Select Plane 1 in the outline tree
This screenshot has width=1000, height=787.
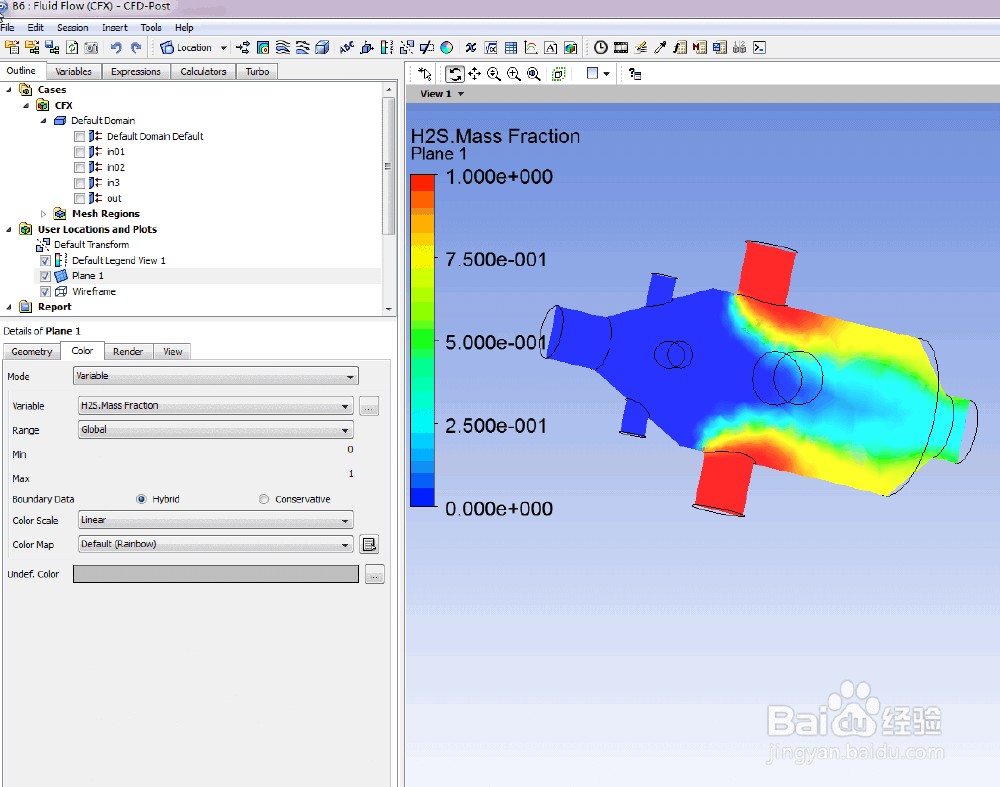[x=87, y=276]
